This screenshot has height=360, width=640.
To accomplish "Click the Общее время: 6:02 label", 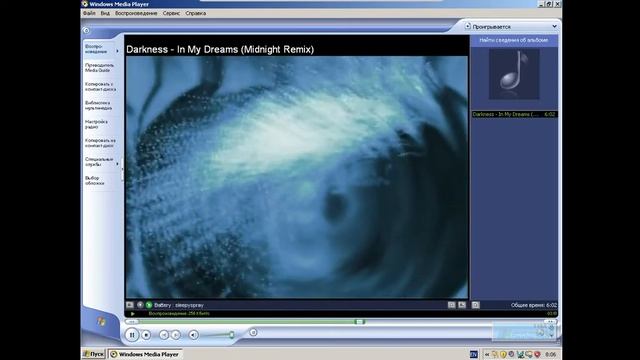I will coord(534,305).
